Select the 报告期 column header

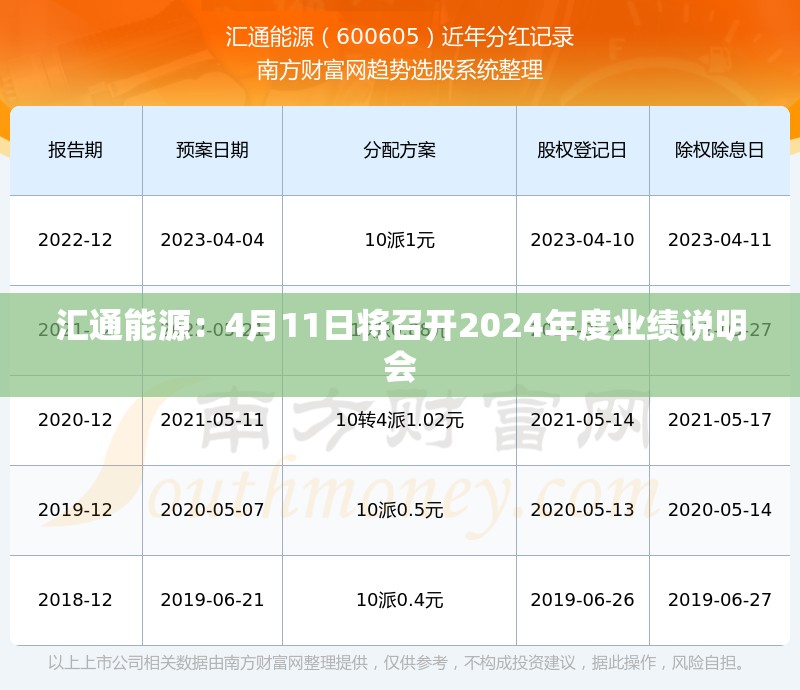(x=76, y=150)
